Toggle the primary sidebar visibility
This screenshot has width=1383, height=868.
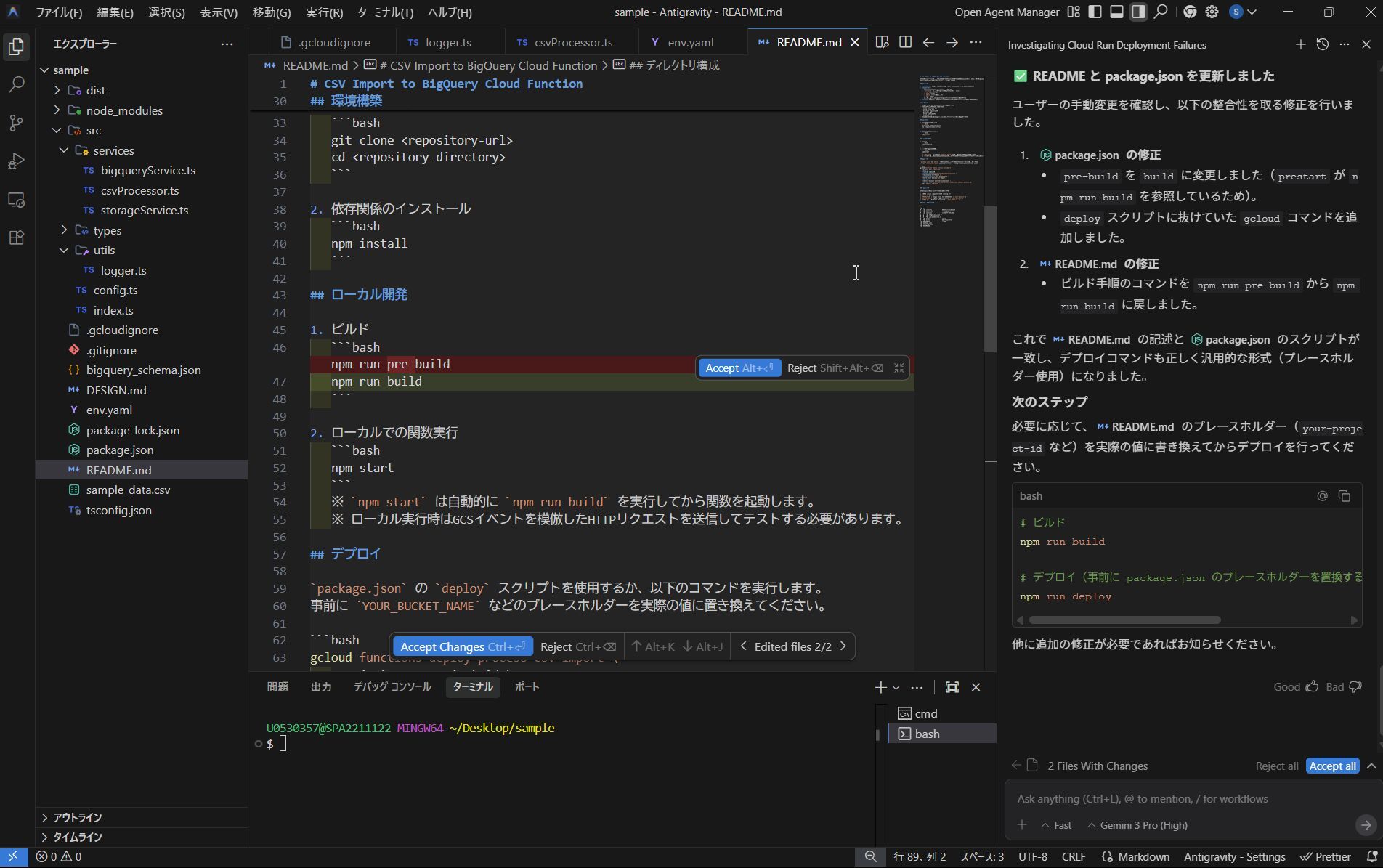point(1094,12)
